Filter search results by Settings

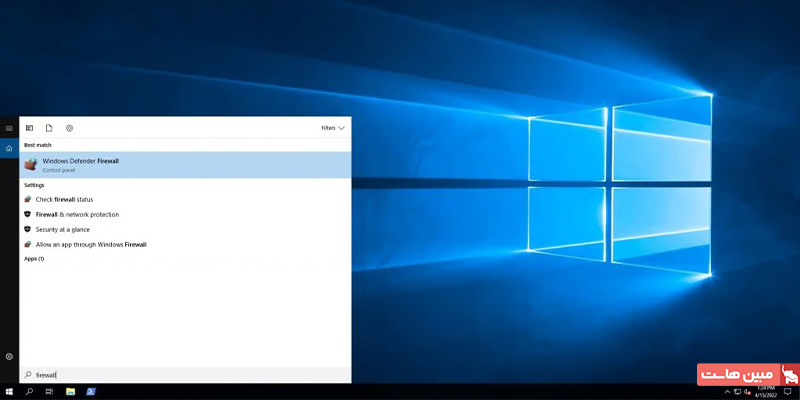tap(69, 128)
